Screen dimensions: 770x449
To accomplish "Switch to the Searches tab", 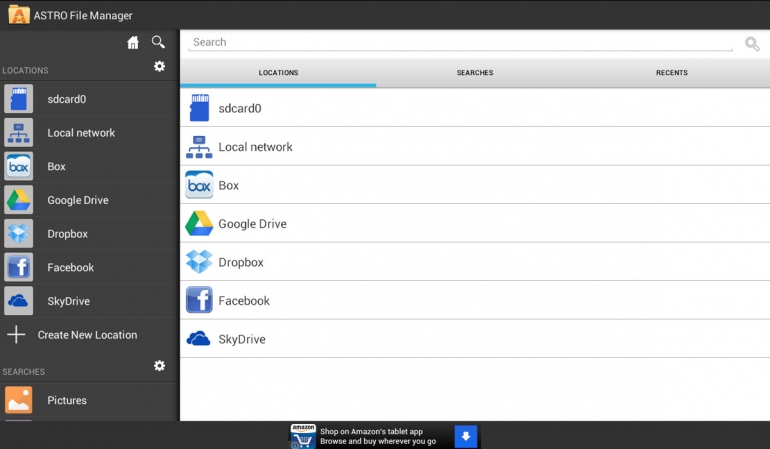I will click(475, 73).
